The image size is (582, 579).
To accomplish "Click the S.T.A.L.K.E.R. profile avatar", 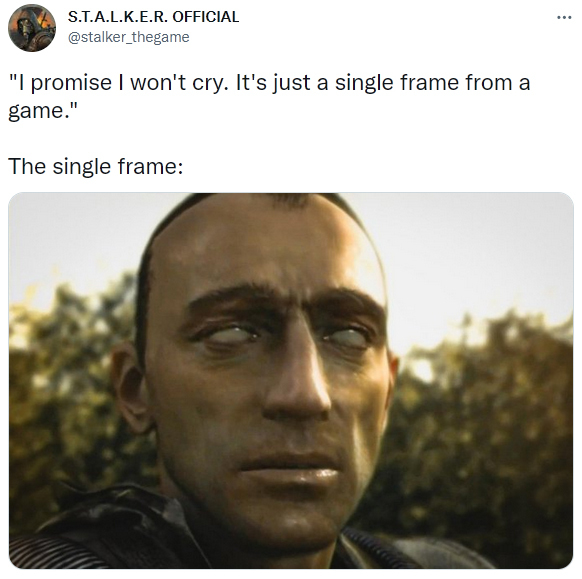I will pyautogui.click(x=32, y=28).
